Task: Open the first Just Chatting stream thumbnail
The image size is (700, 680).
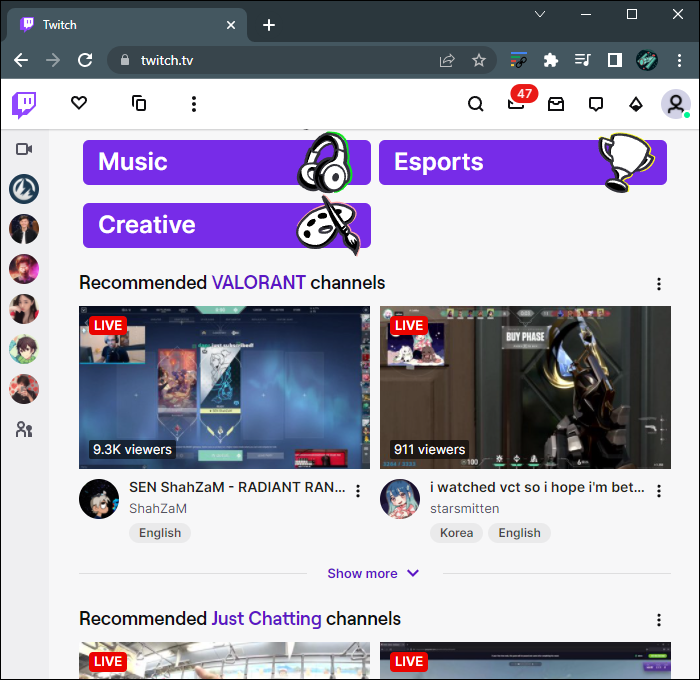Action: click(225, 660)
